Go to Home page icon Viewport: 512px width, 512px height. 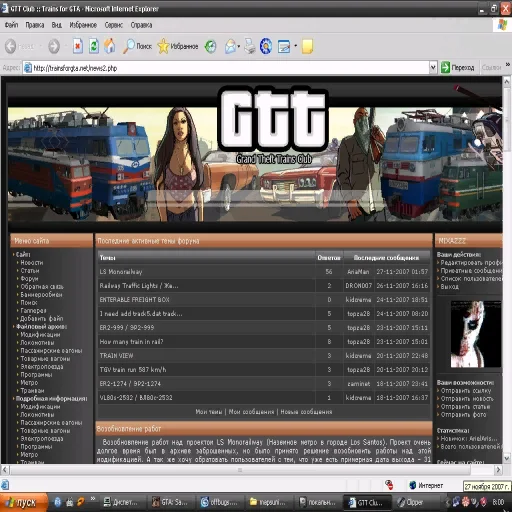click(x=110, y=46)
